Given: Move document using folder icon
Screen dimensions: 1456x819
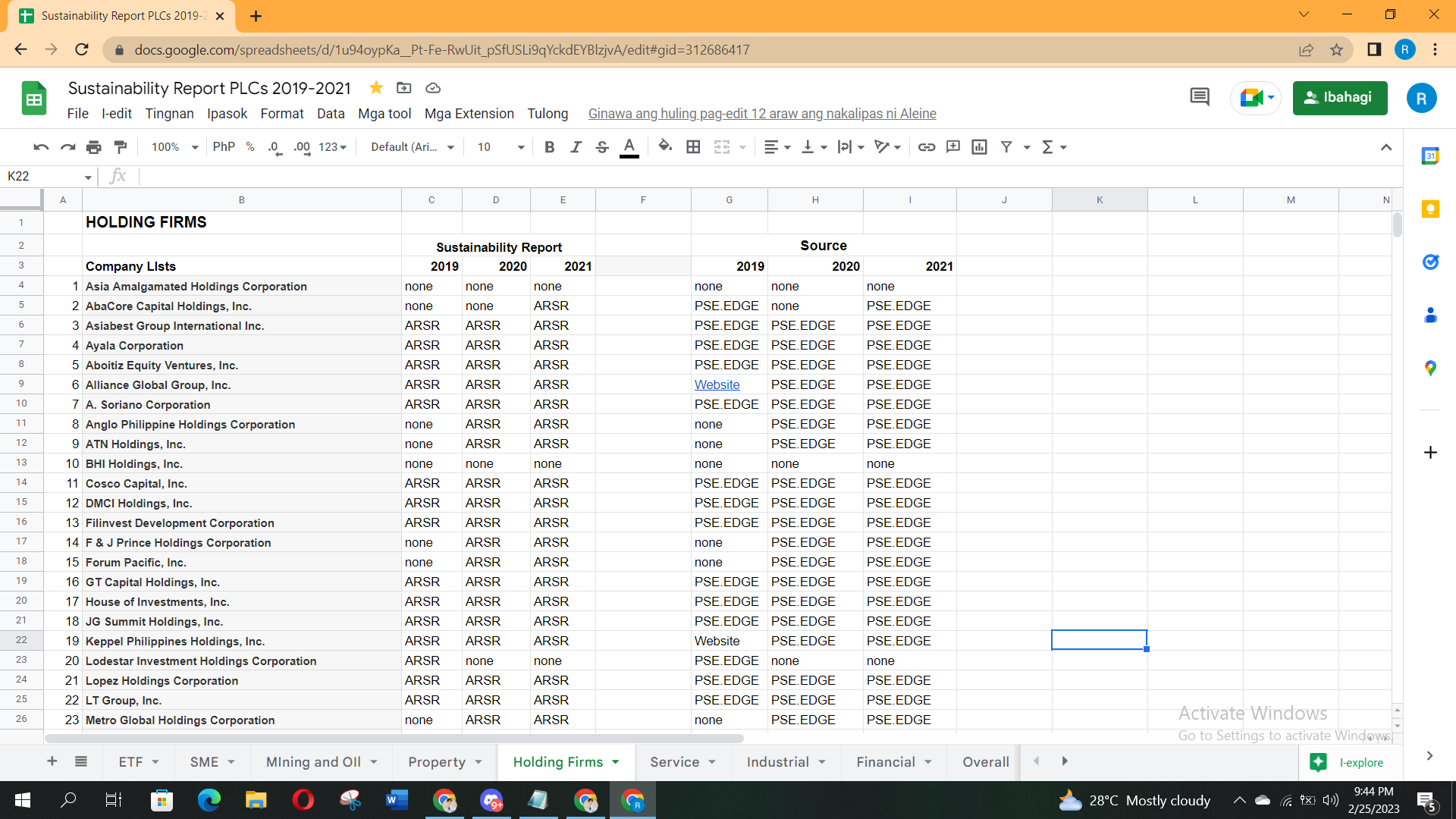Looking at the screenshot, I should coord(404,88).
